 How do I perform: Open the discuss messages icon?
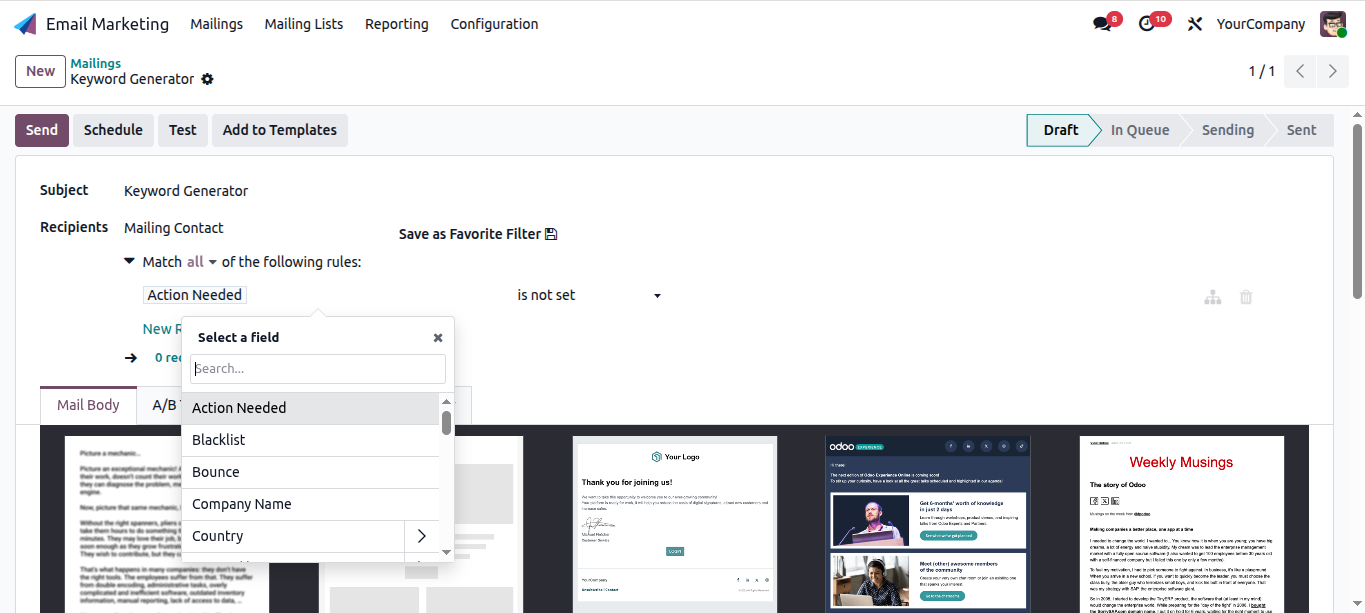point(1102,24)
